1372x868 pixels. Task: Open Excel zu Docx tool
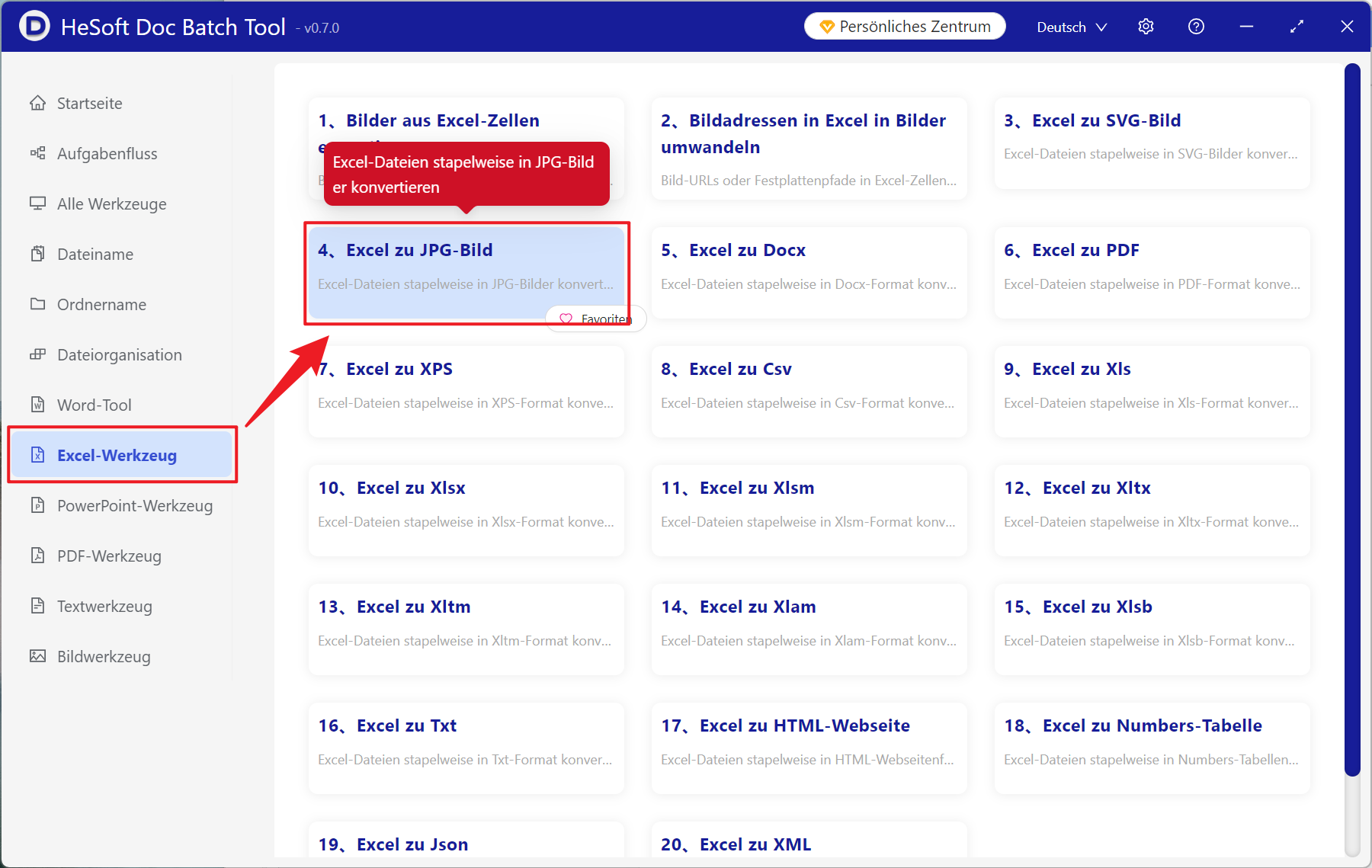point(809,273)
